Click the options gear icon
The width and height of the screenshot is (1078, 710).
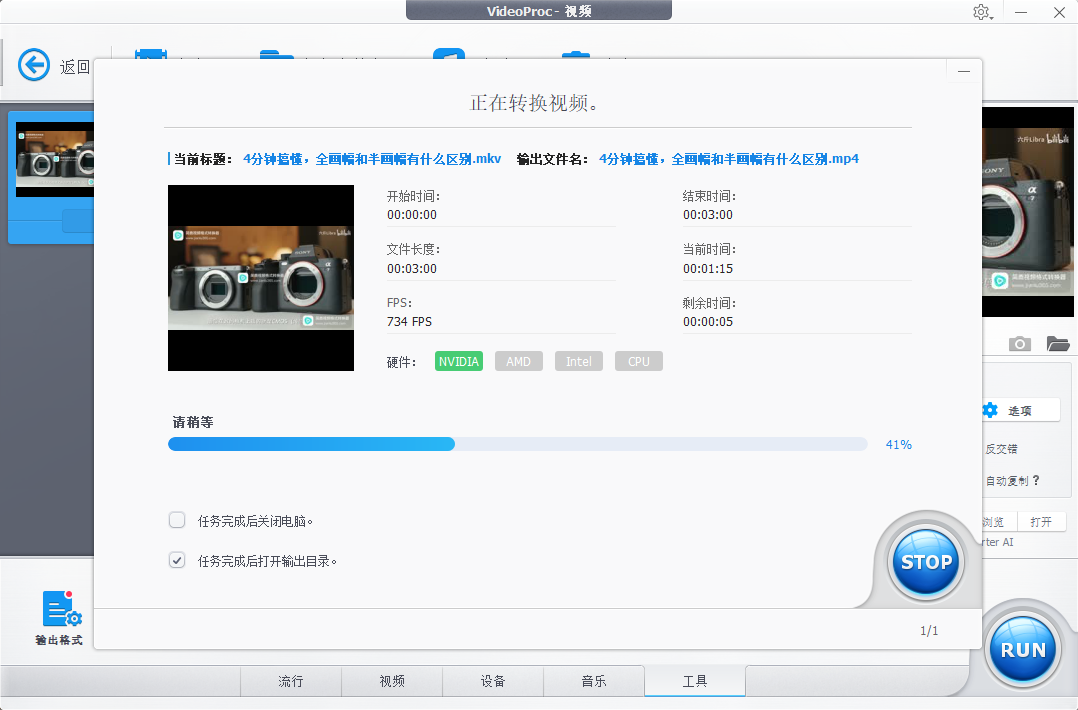990,410
